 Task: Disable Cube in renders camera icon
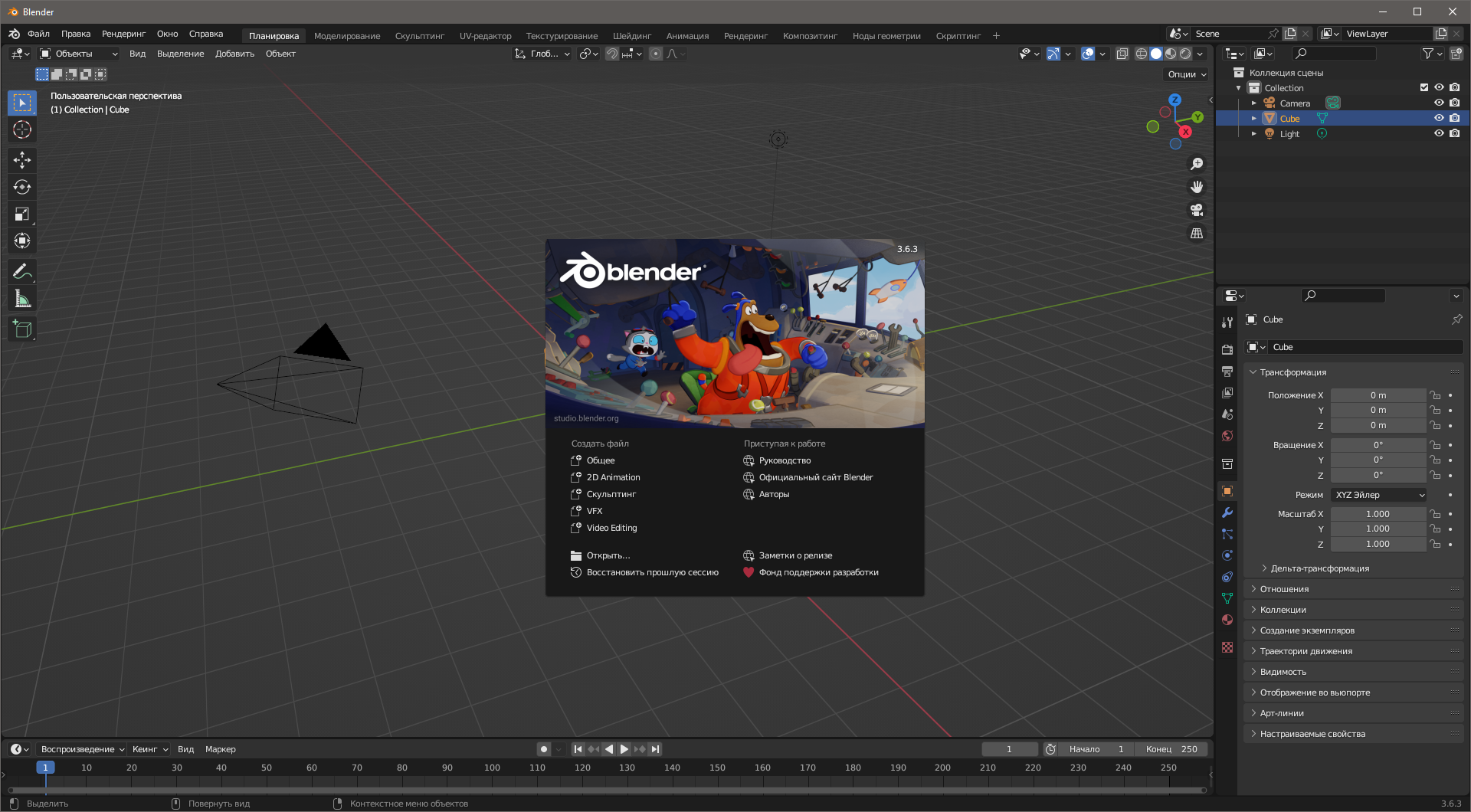point(1455,118)
